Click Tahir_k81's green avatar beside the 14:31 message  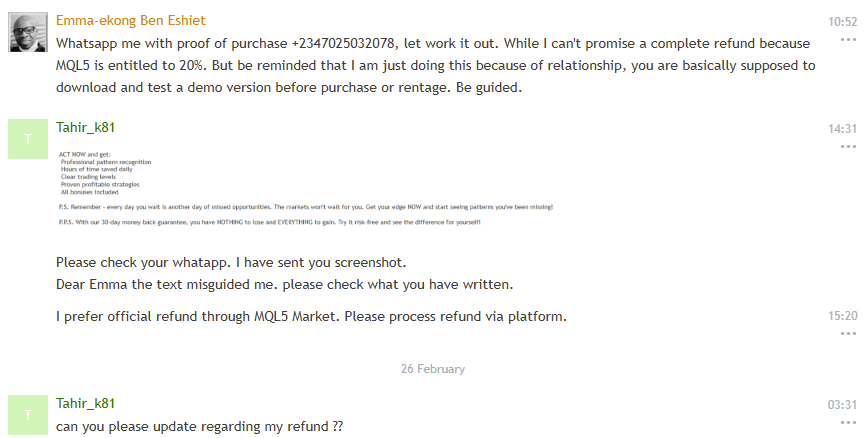27,139
